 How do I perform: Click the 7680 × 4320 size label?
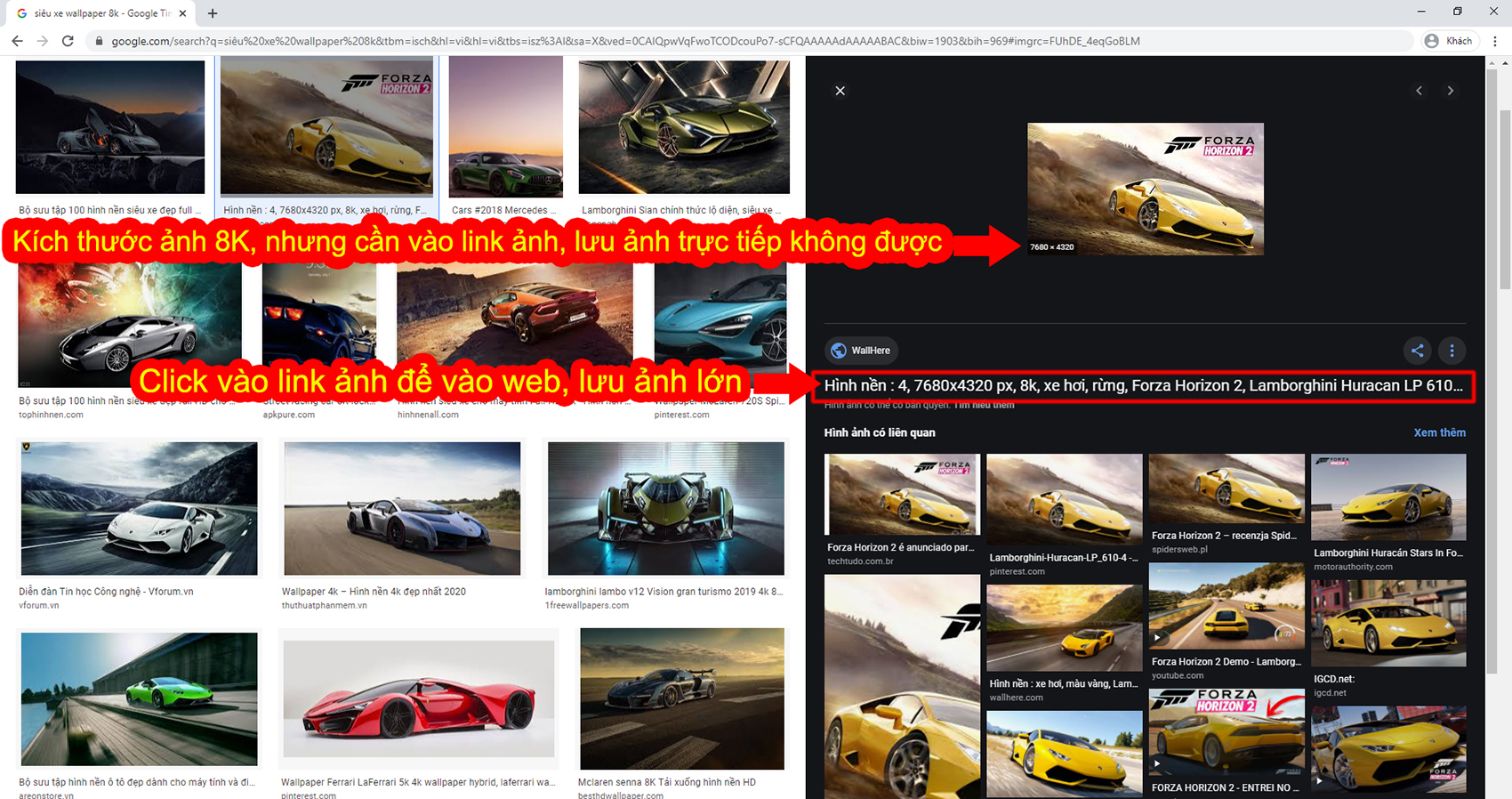pyautogui.click(x=1052, y=247)
